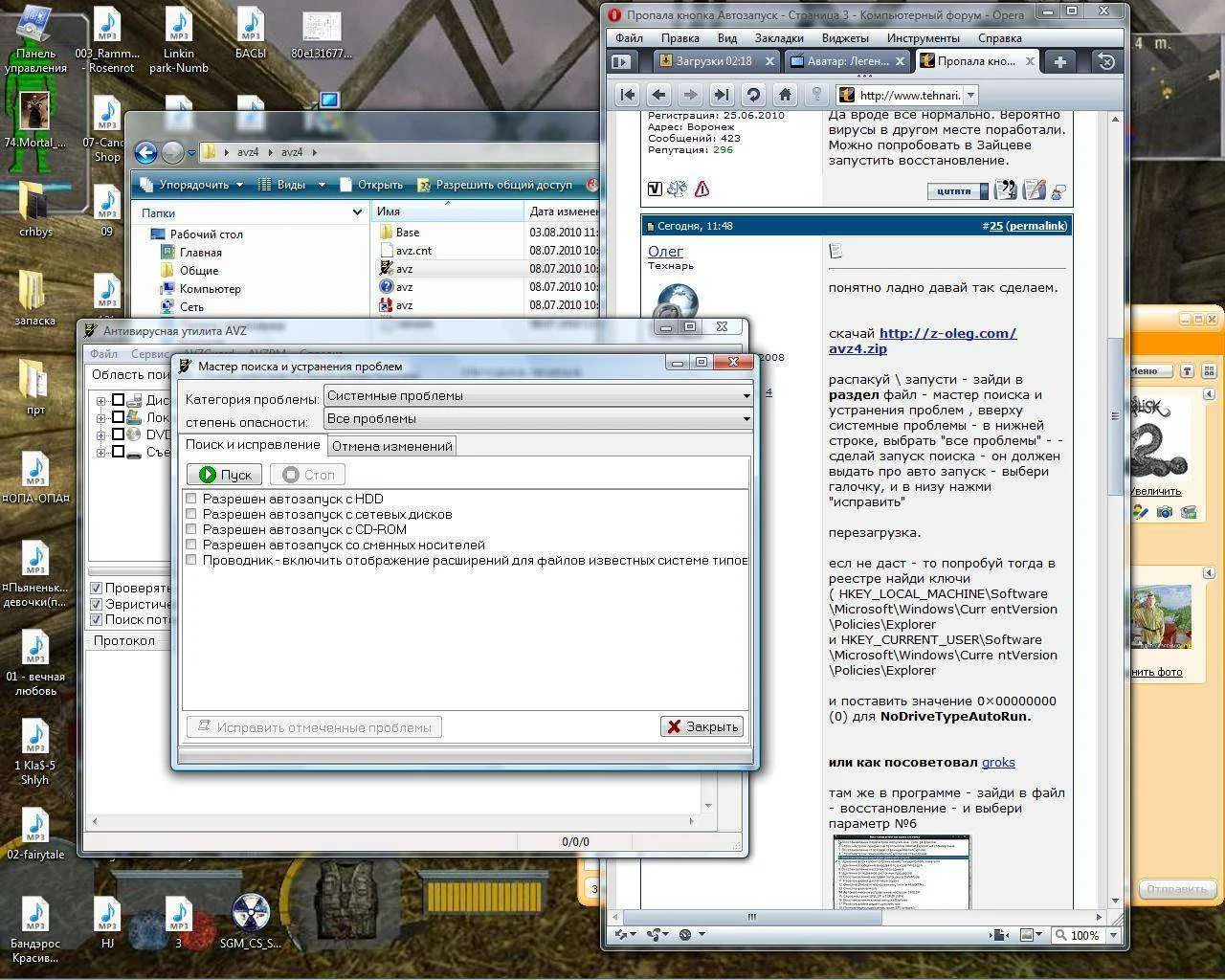Image resolution: width=1225 pixels, height=980 pixels.
Task: Open the Opera address bar dropdown arrow
Action: [x=970, y=95]
